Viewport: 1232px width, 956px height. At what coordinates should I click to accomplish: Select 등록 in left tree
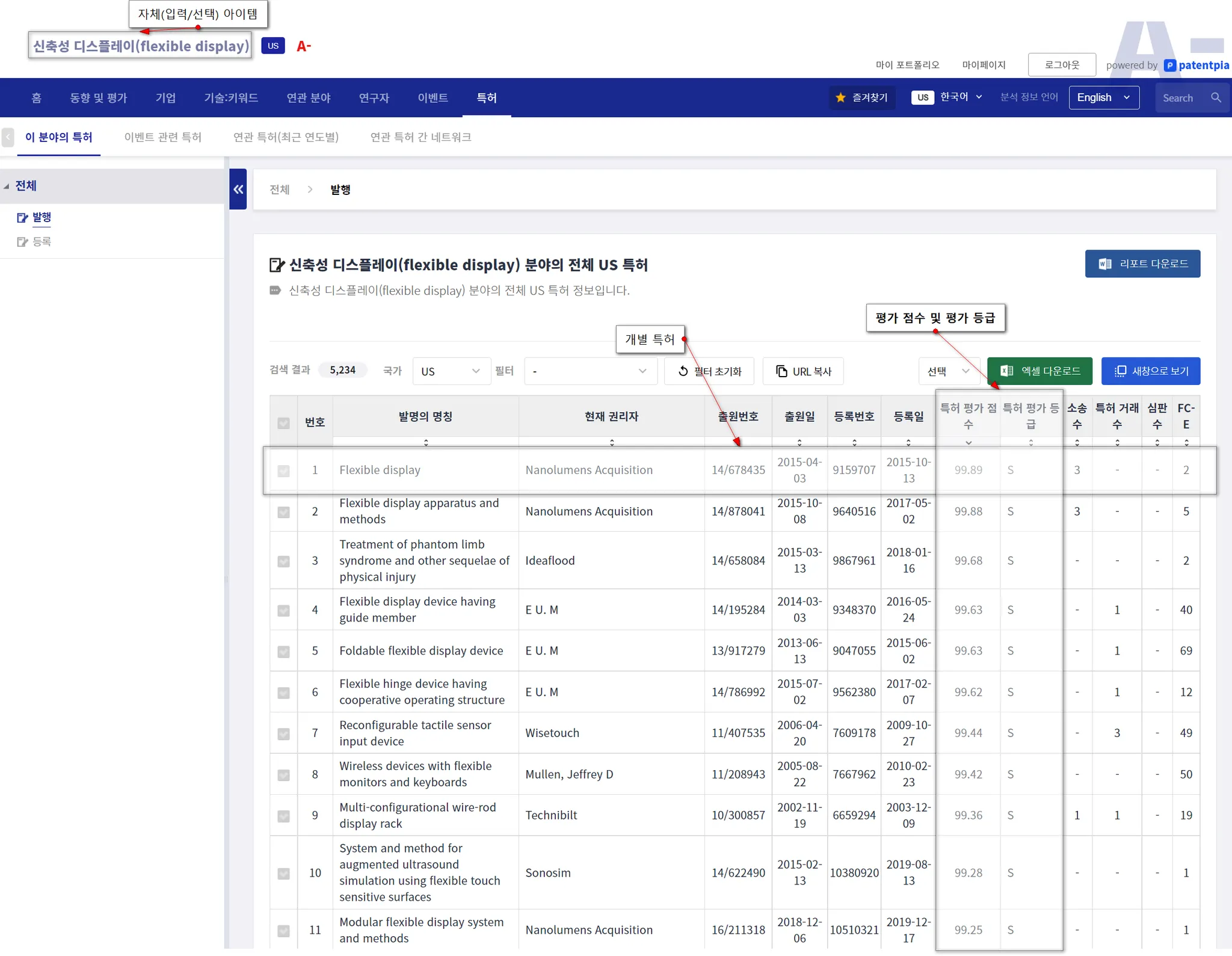[x=42, y=242]
